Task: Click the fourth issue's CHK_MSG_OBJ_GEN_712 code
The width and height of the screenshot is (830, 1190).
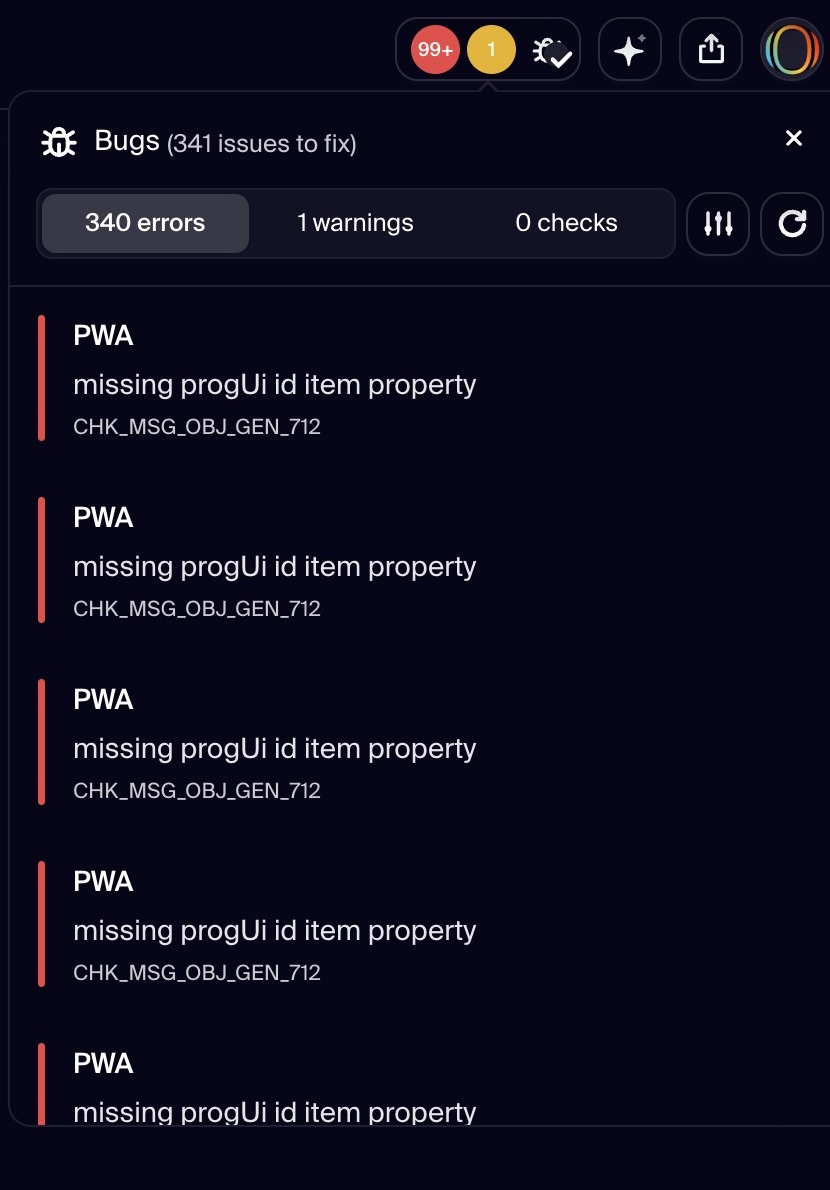Action: click(197, 972)
